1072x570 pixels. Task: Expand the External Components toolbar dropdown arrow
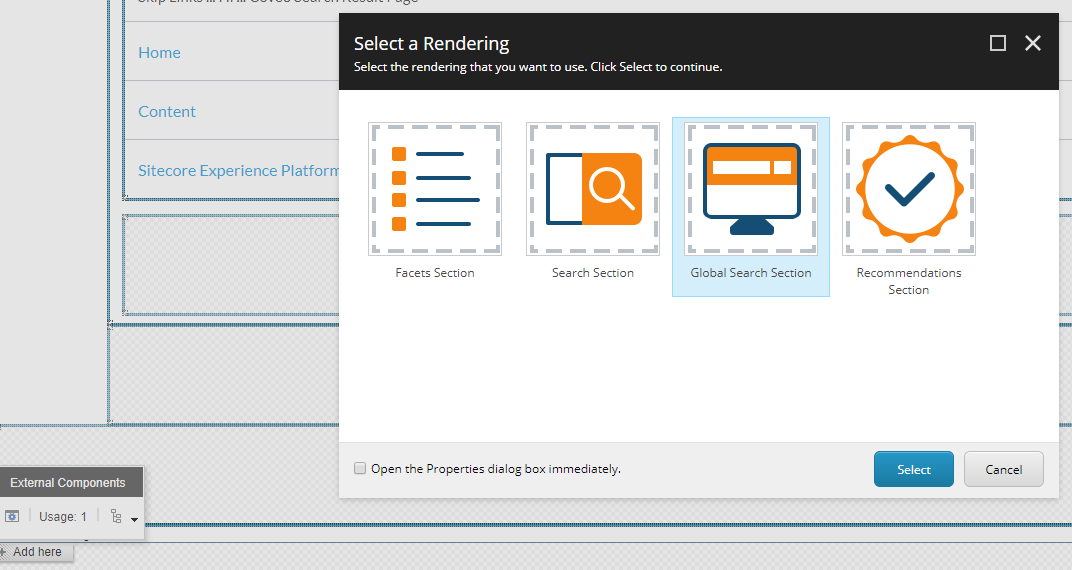point(134,519)
